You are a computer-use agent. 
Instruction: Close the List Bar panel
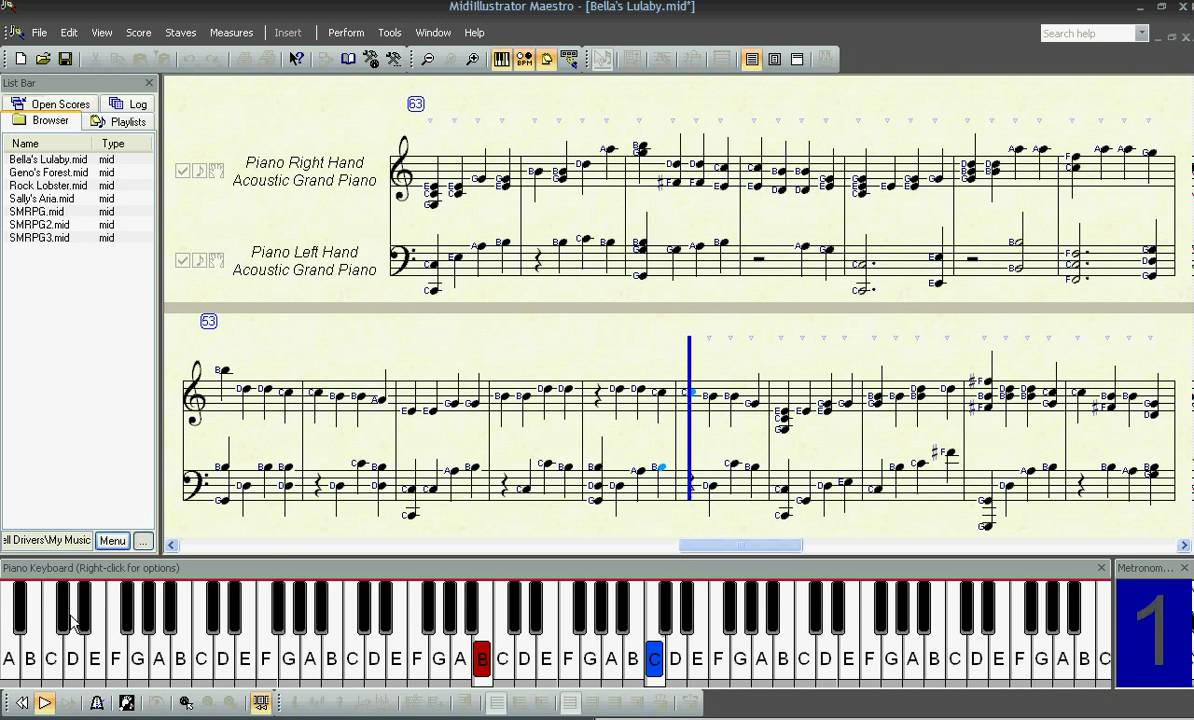[x=149, y=82]
